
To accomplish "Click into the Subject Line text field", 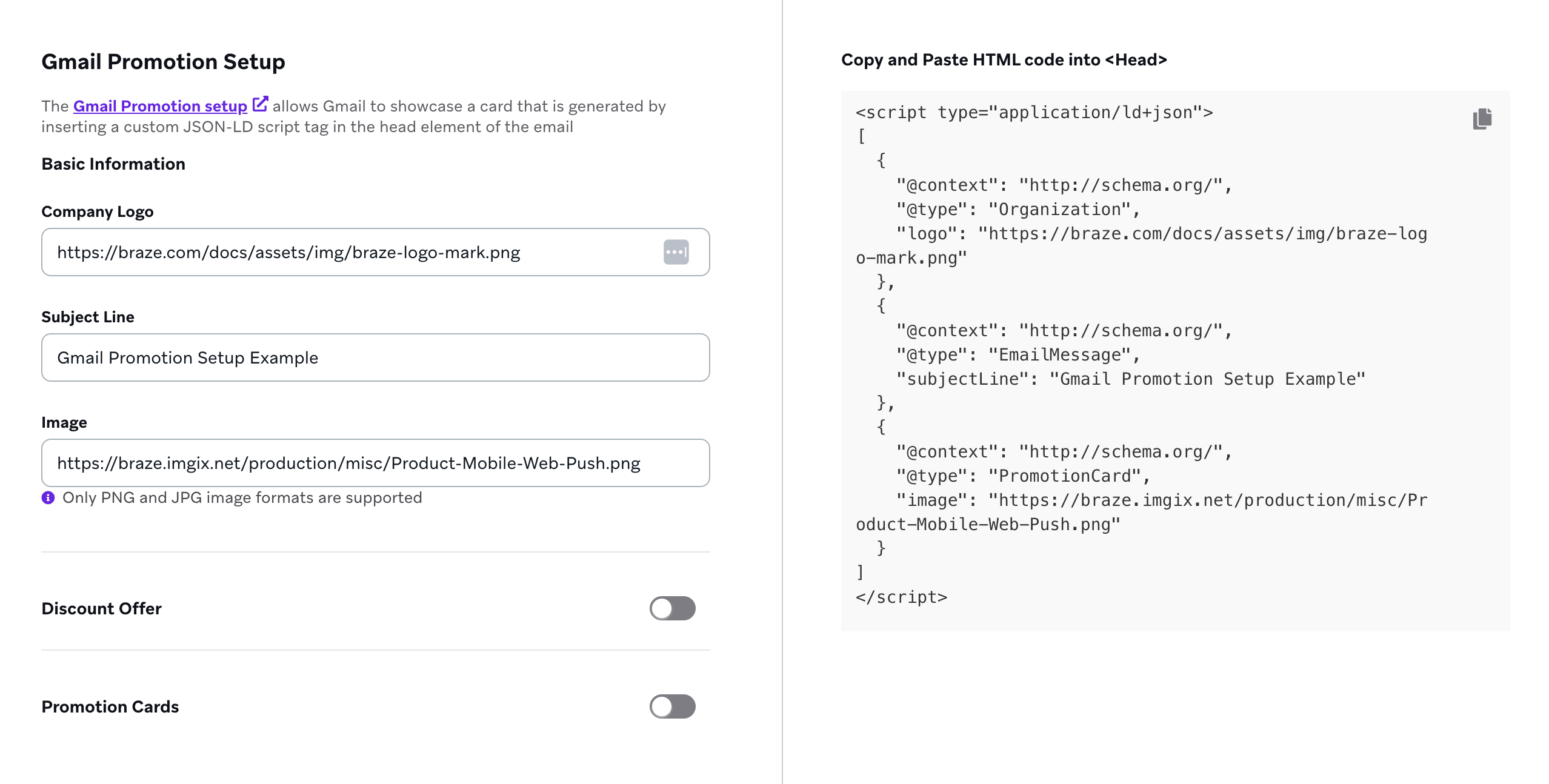I will 375,357.
